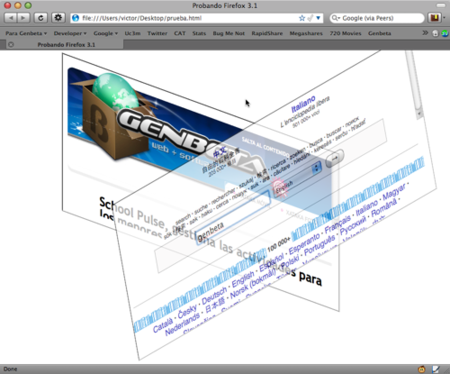Click the faded icon beside the bookmark star
Viewport: 450px width, 374px height.
[x=310, y=18]
